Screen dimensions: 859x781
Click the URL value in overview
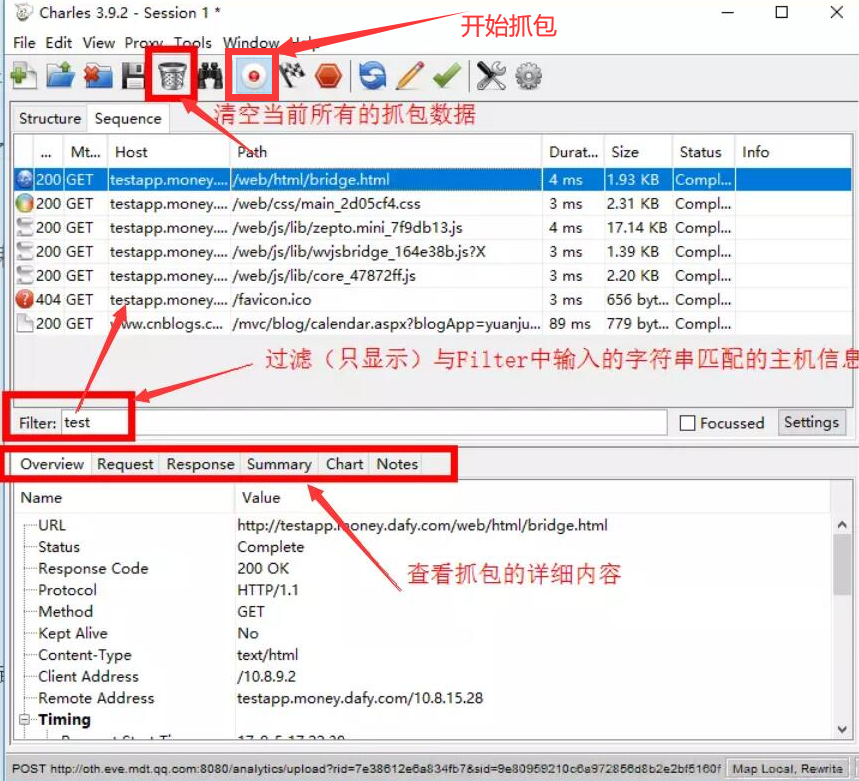point(422,525)
